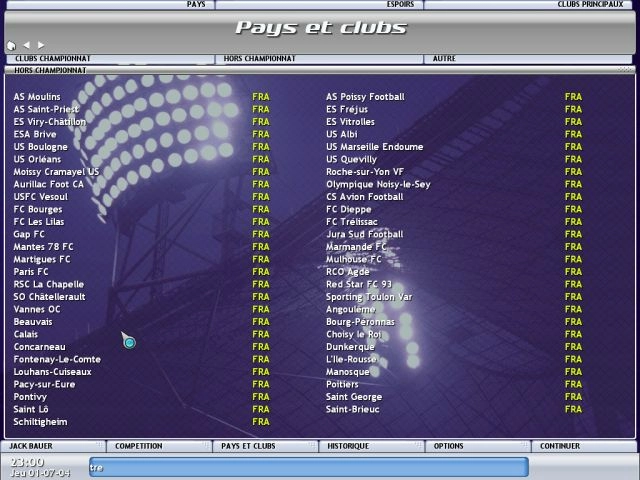
Task: Click the Hors Championnat panel corner icon
Action: coord(626,70)
